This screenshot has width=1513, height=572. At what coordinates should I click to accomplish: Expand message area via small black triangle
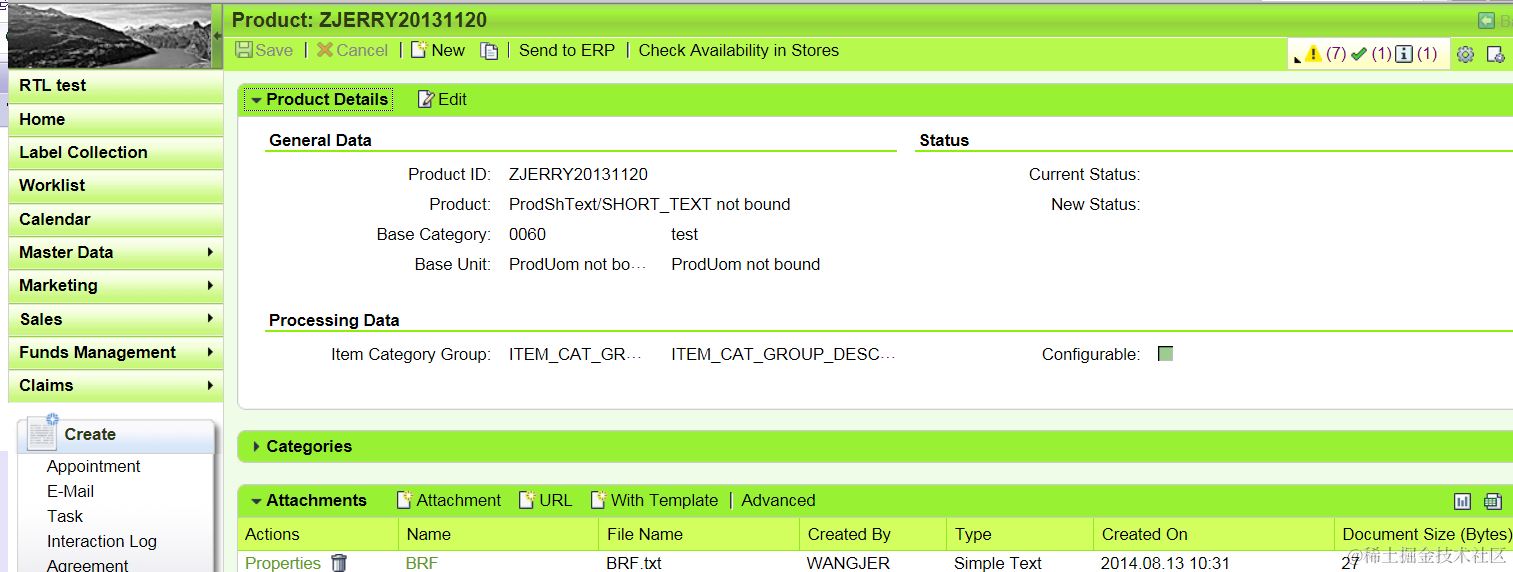coord(1298,60)
